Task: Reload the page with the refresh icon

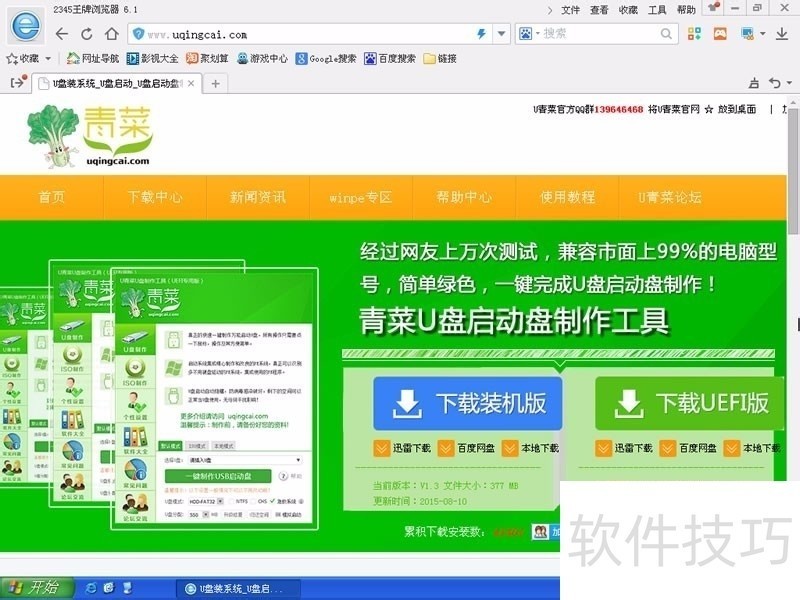Action: pyautogui.click(x=87, y=34)
